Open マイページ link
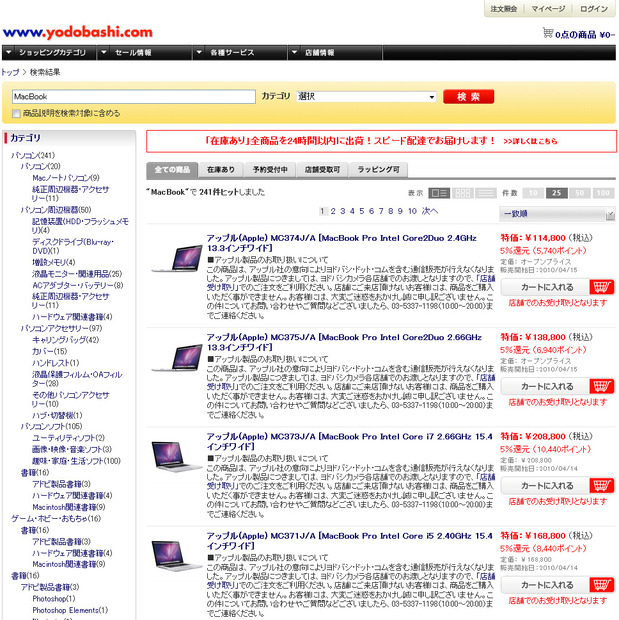This screenshot has width=619, height=620. [x=548, y=9]
